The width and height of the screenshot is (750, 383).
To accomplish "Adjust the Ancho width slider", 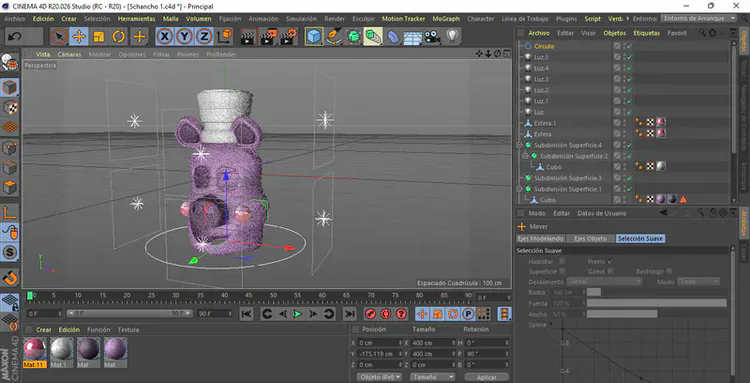I will [656, 314].
